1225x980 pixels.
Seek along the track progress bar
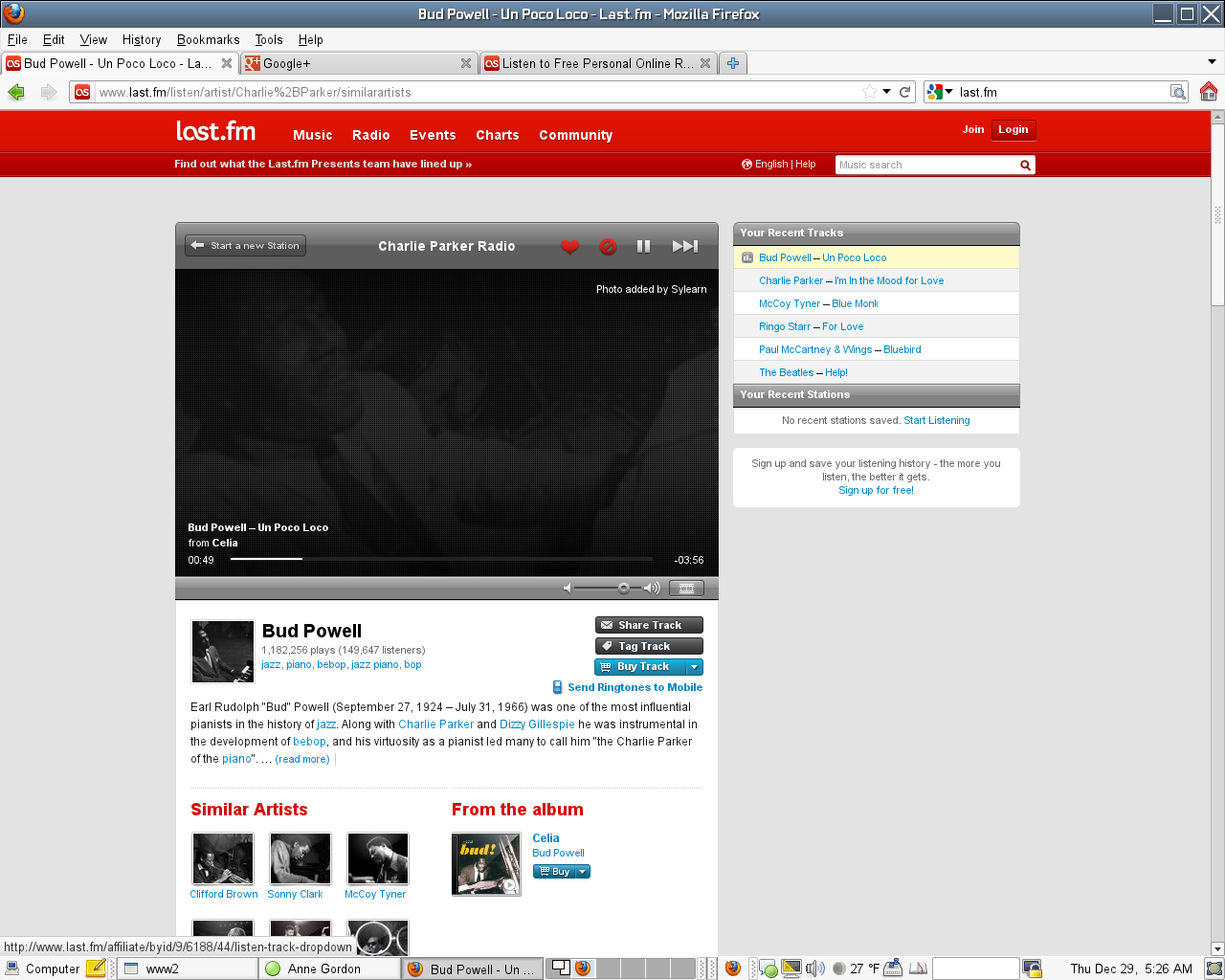point(441,559)
